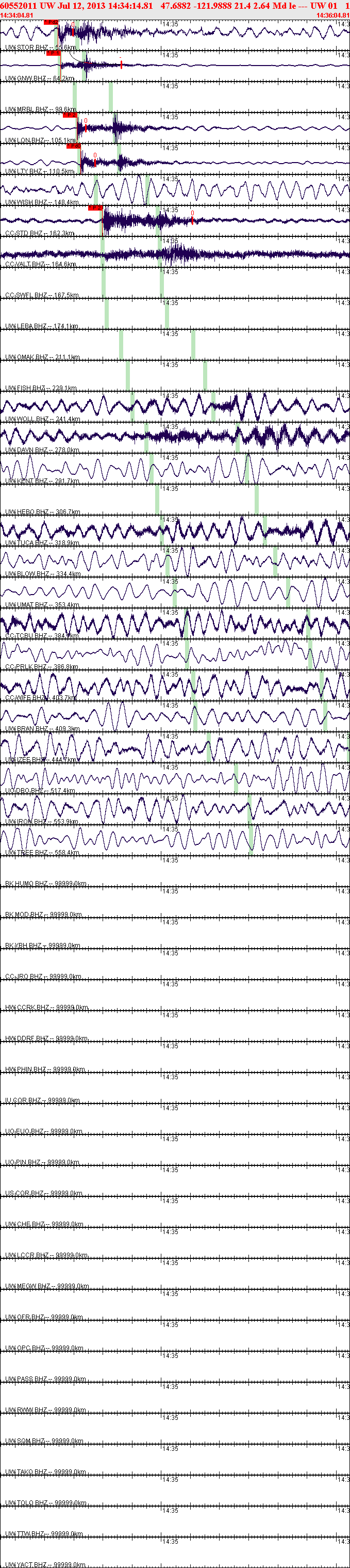Select station label BK HUMO BHZ 99999.0km
This screenshot has width=350, height=1568.
pyautogui.click(x=45, y=884)
